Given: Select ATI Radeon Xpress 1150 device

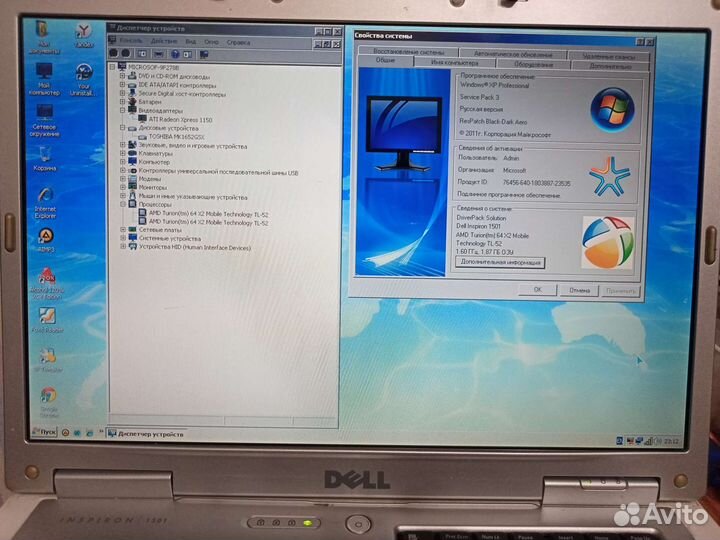Looking at the screenshot, I should click(x=180, y=120).
